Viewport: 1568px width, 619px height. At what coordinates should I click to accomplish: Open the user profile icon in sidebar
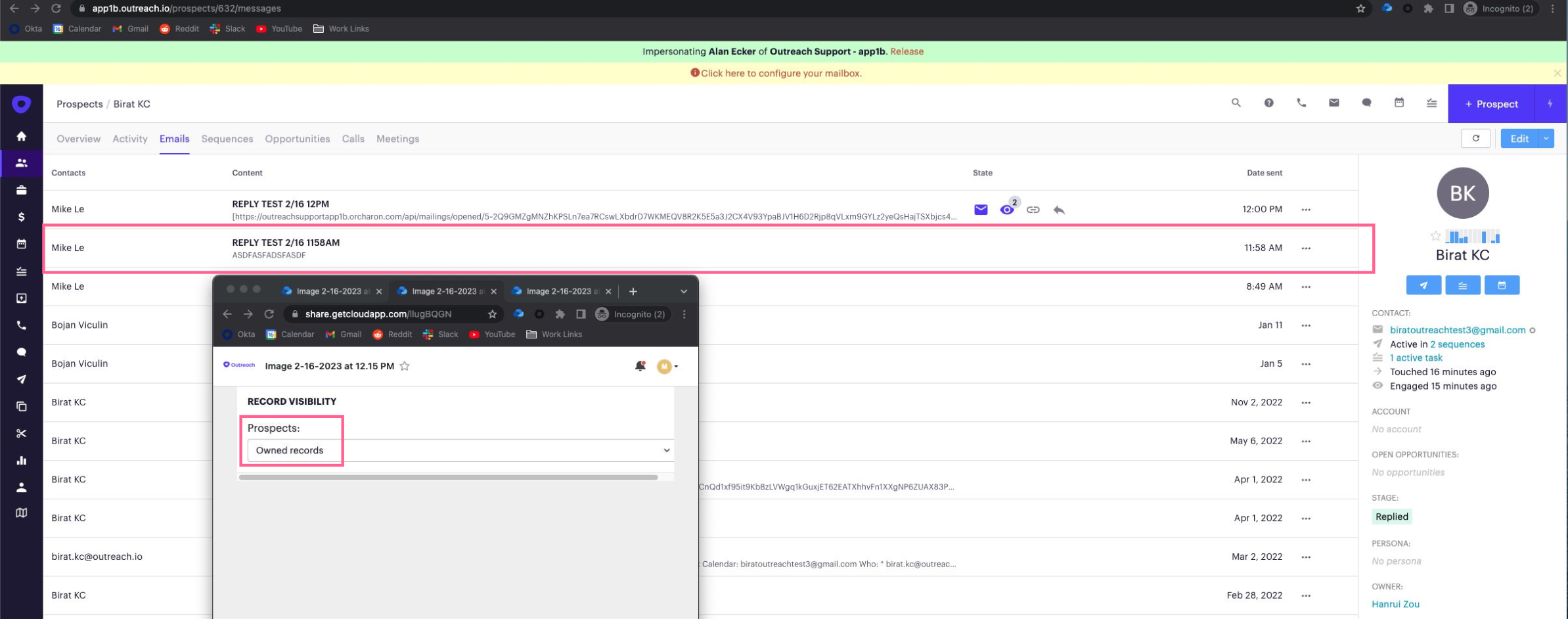pyautogui.click(x=21, y=488)
